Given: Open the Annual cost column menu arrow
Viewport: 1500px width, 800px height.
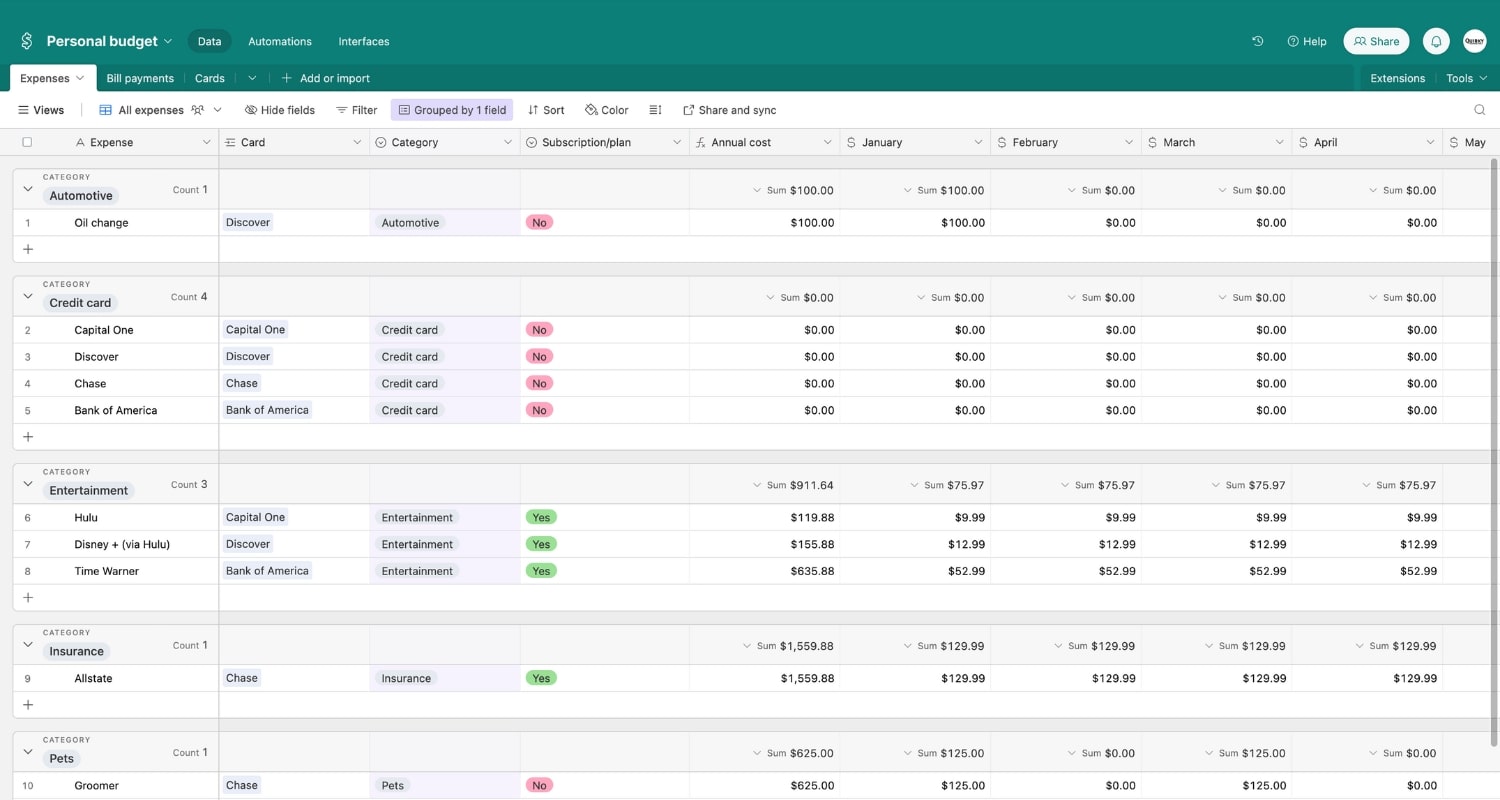Looking at the screenshot, I should (827, 142).
